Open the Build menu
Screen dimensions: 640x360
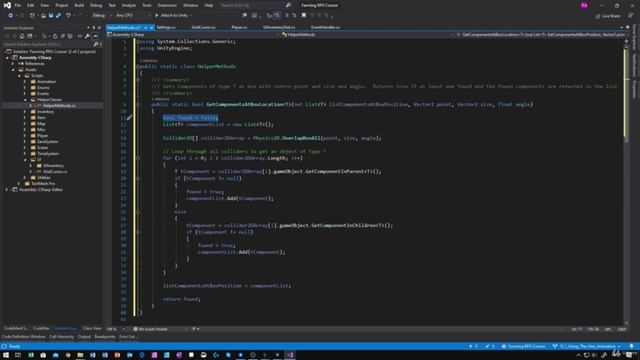[79, 5]
